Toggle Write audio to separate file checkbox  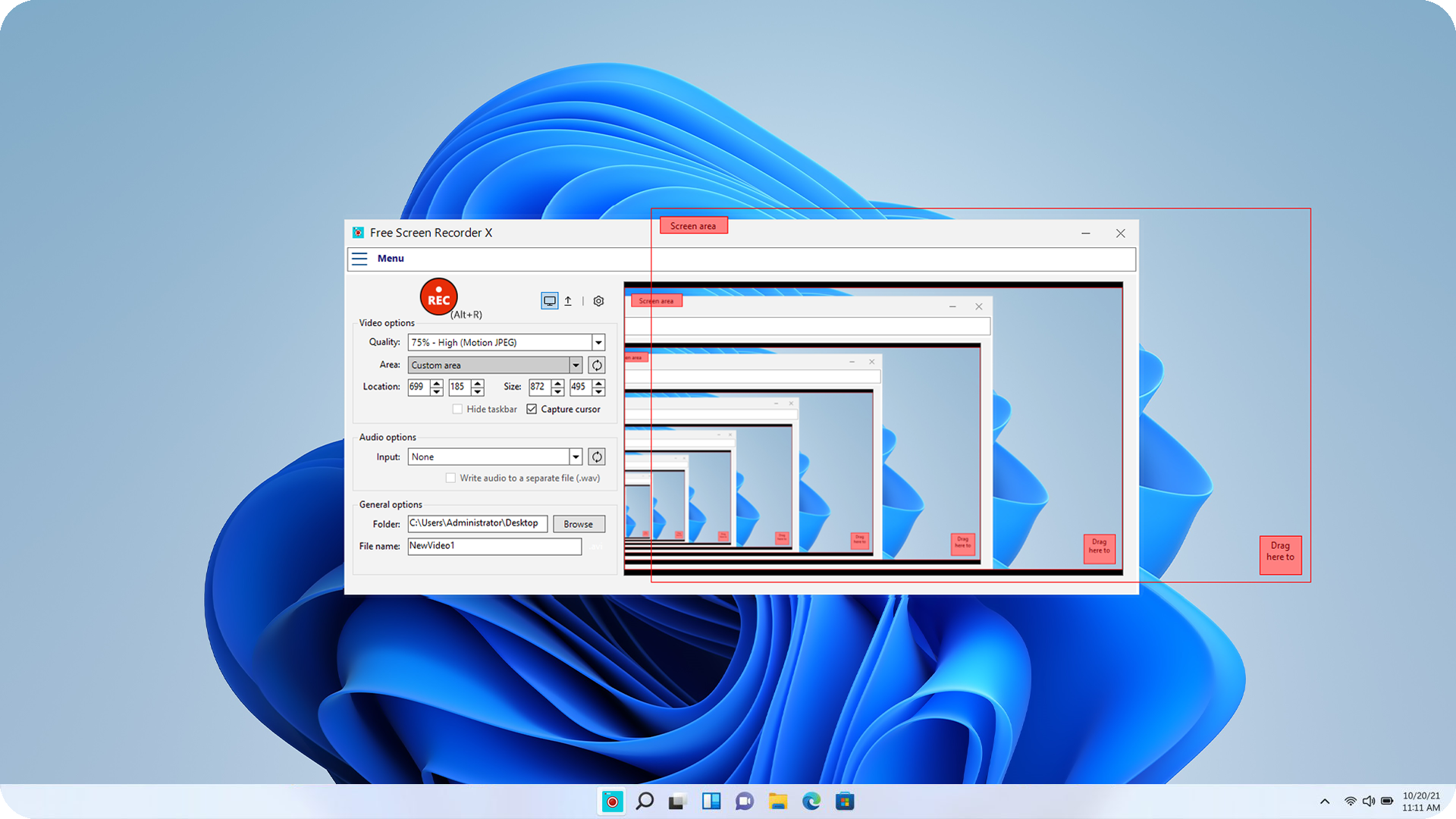click(451, 478)
